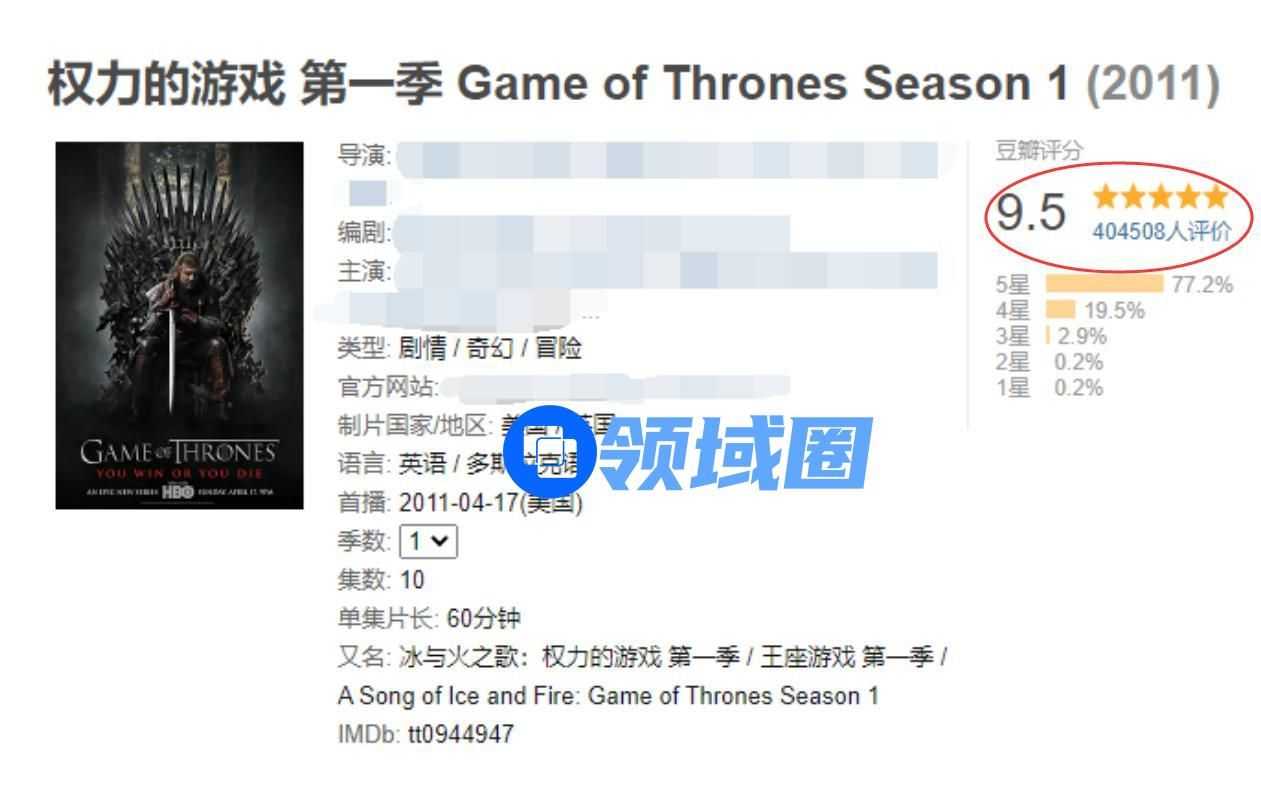The height and width of the screenshot is (806, 1261).
Task: Click the 404508人评价 ratings link
Action: pos(1162,232)
